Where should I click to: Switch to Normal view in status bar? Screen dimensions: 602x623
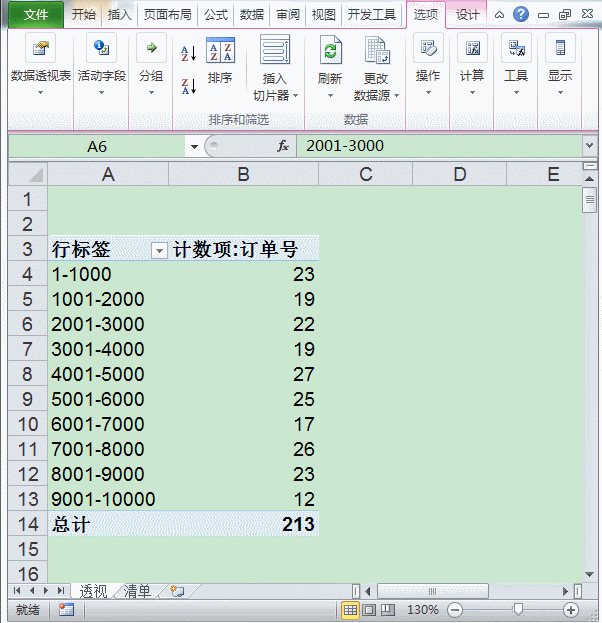pyautogui.click(x=351, y=609)
